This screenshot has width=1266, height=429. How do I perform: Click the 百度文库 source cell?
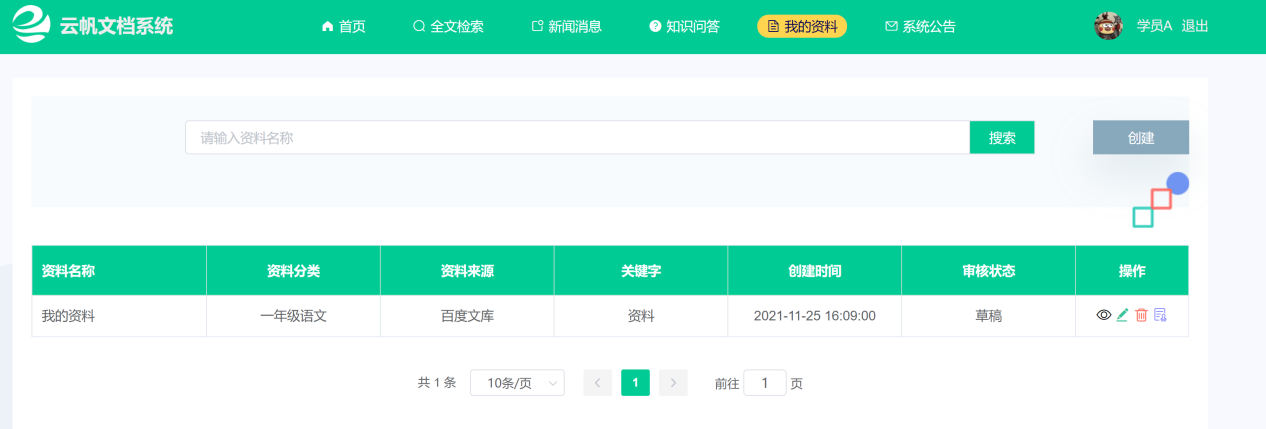pos(467,316)
